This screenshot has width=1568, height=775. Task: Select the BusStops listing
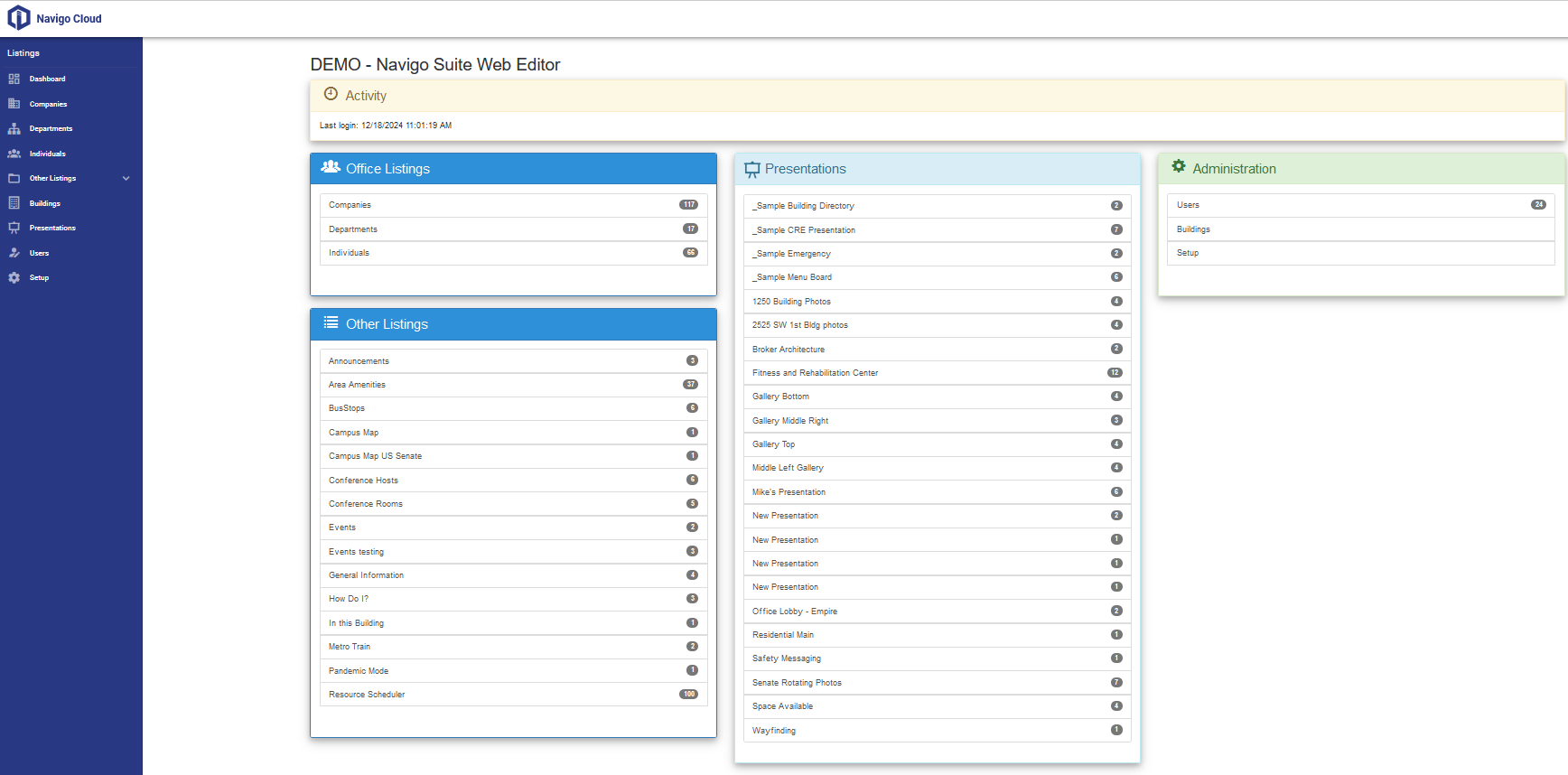pos(513,408)
